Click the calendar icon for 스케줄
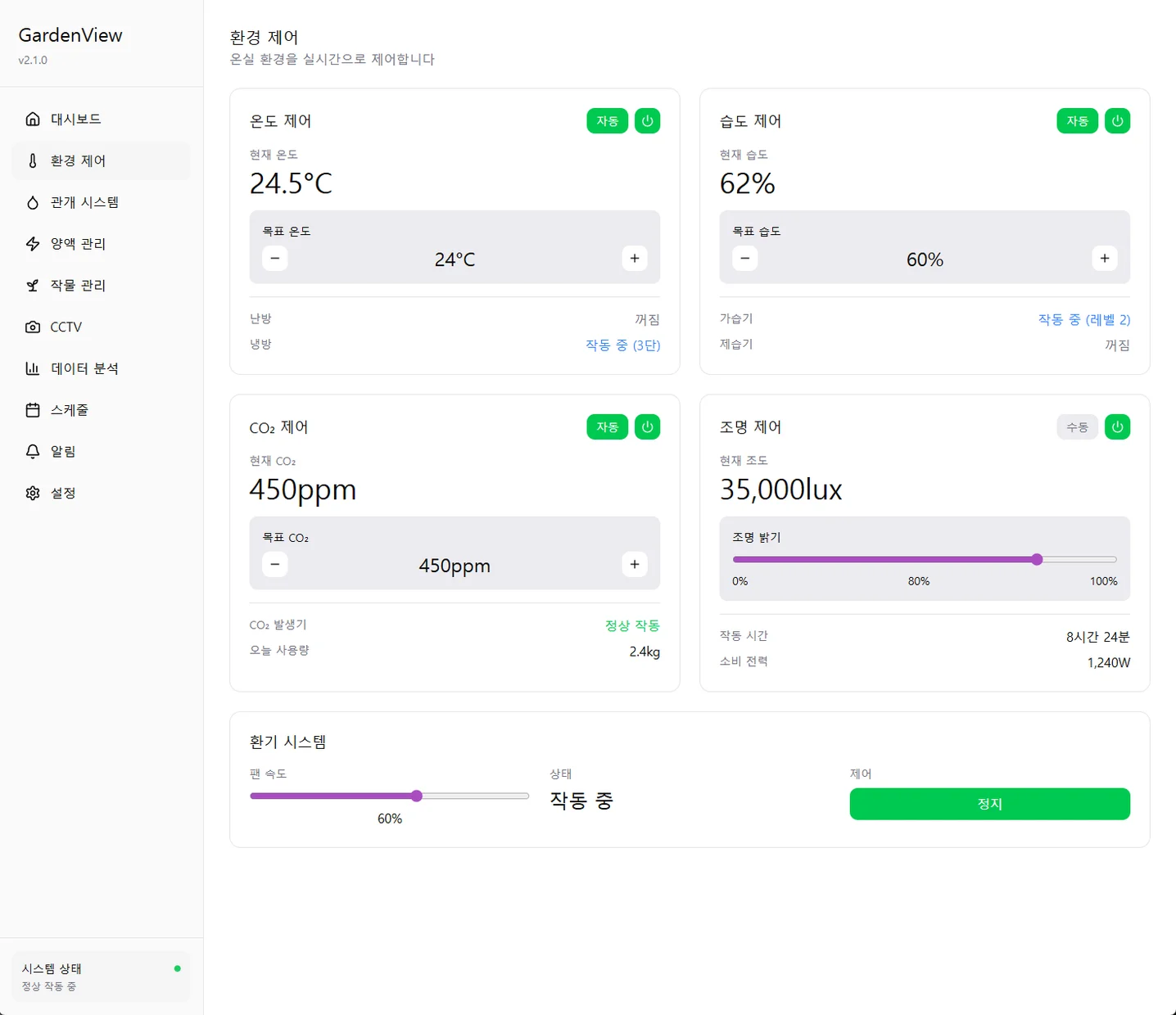 (x=33, y=410)
